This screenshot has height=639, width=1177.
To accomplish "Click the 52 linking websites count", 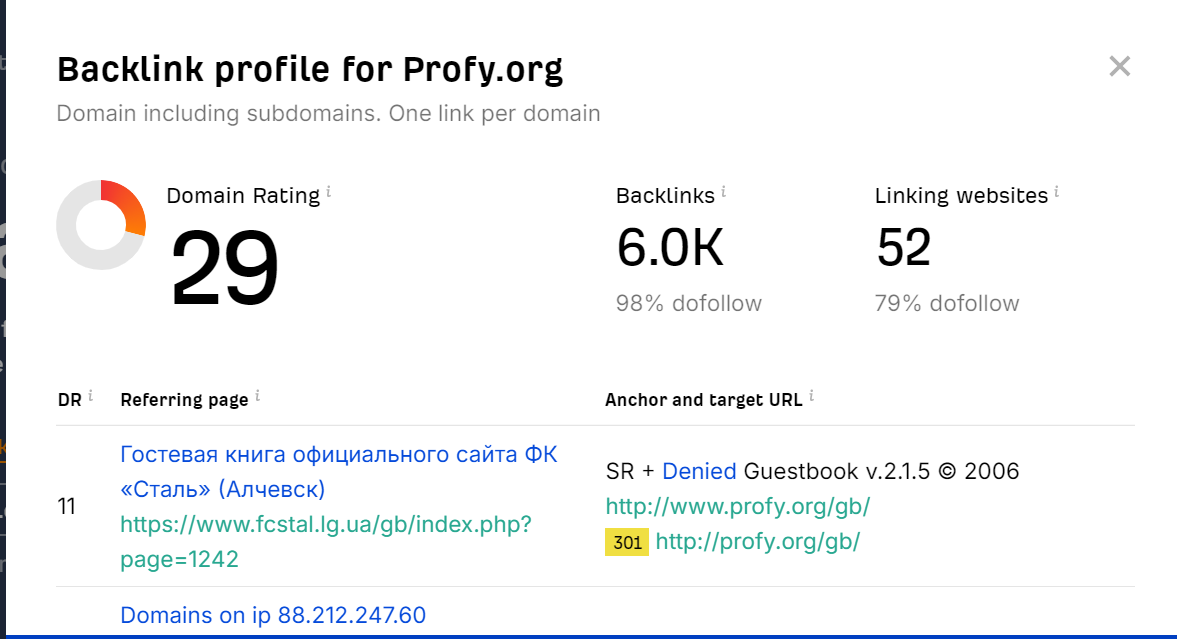I will point(904,247).
